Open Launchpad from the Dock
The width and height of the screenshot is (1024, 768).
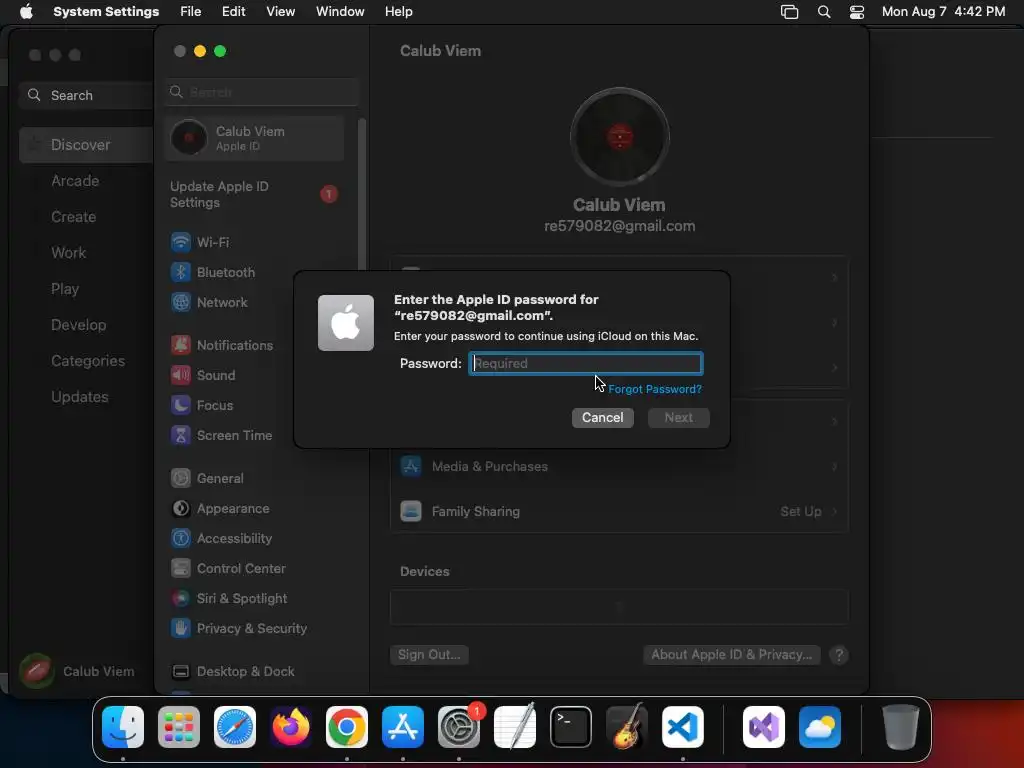[x=179, y=727]
